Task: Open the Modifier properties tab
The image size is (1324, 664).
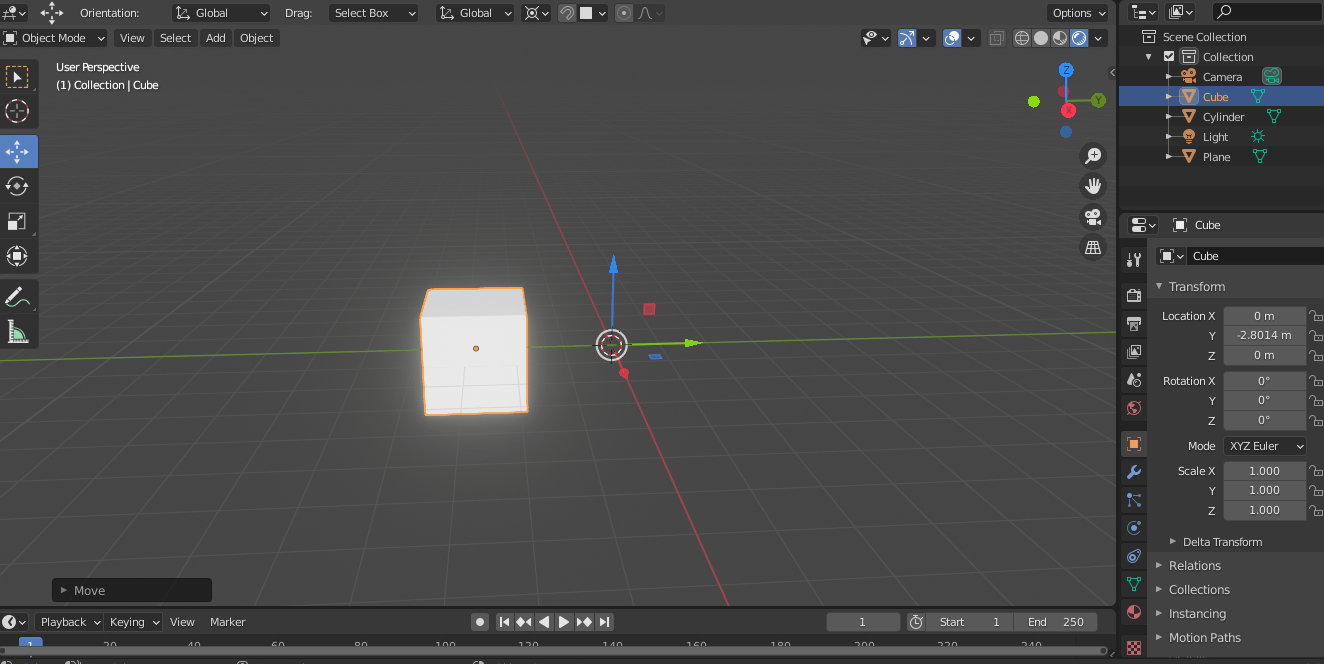Action: pyautogui.click(x=1133, y=471)
